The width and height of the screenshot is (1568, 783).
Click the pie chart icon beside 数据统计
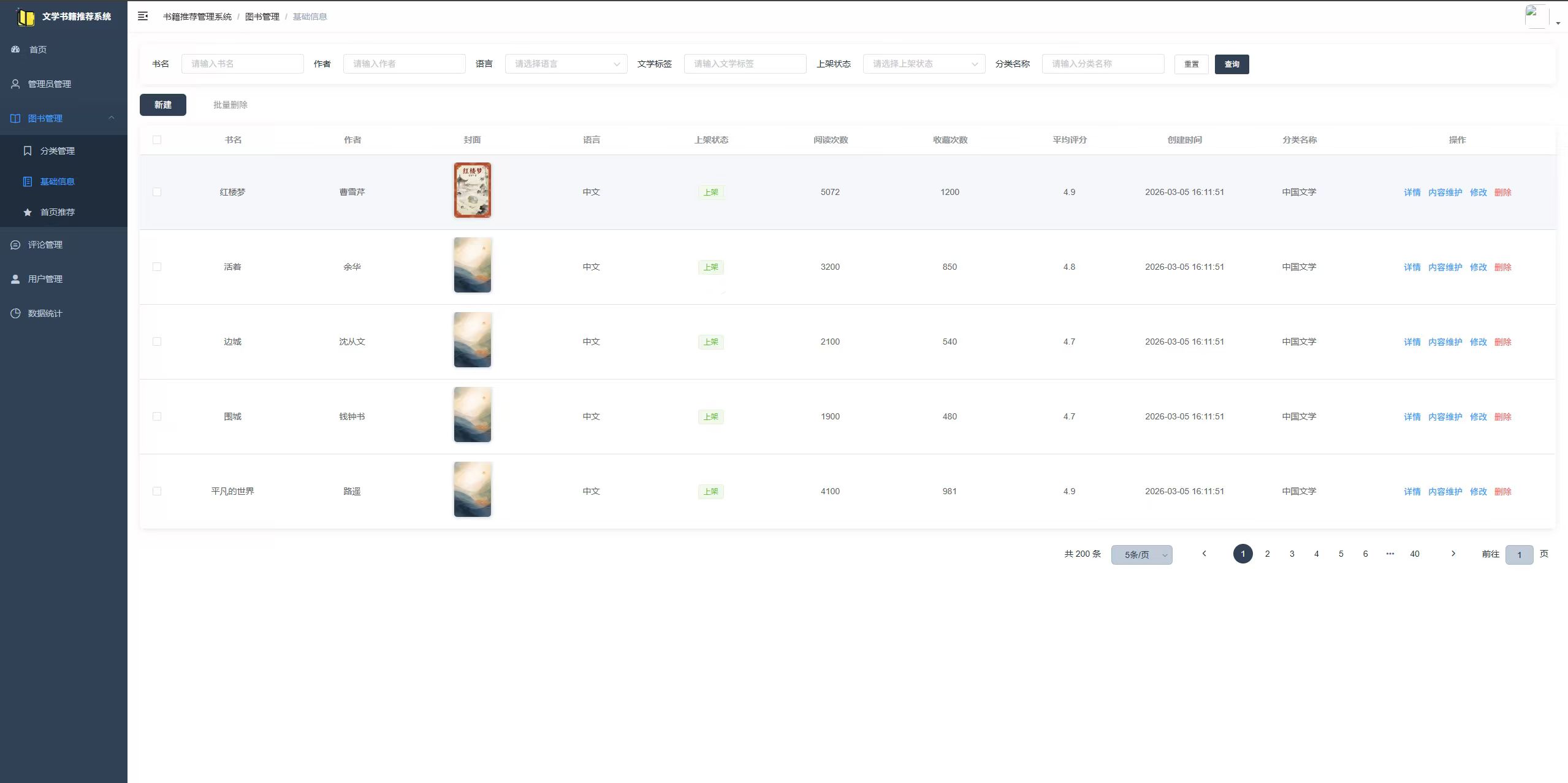click(x=16, y=313)
